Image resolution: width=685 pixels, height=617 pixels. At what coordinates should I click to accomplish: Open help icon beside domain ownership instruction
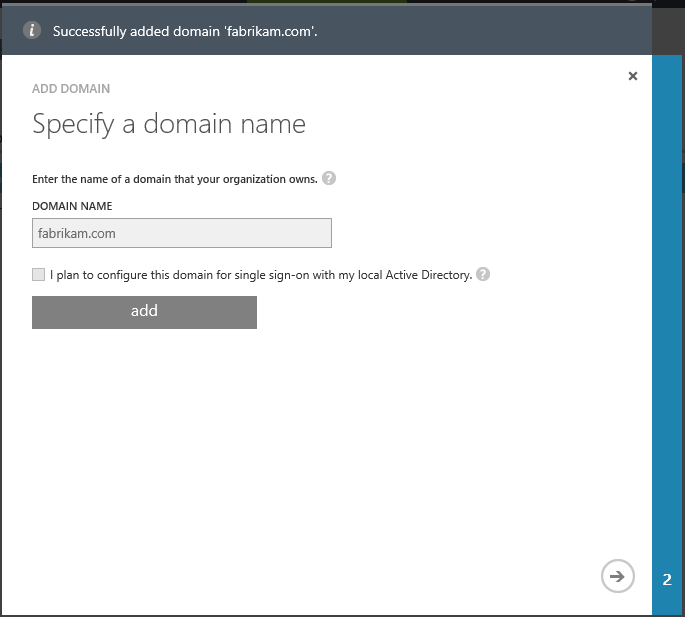tap(329, 179)
